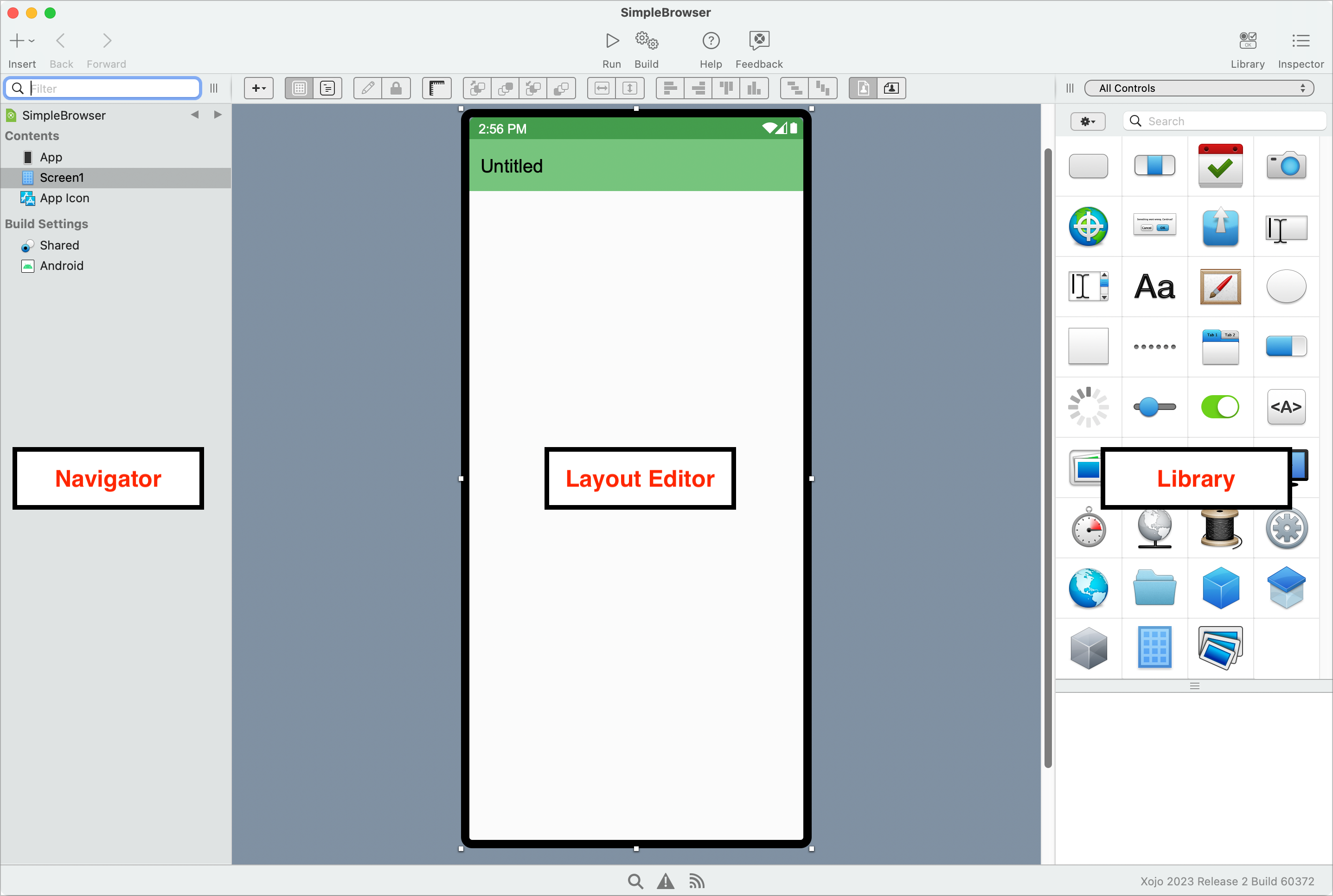1333x896 pixels.
Task: Select the camera control in Library
Action: click(x=1286, y=166)
